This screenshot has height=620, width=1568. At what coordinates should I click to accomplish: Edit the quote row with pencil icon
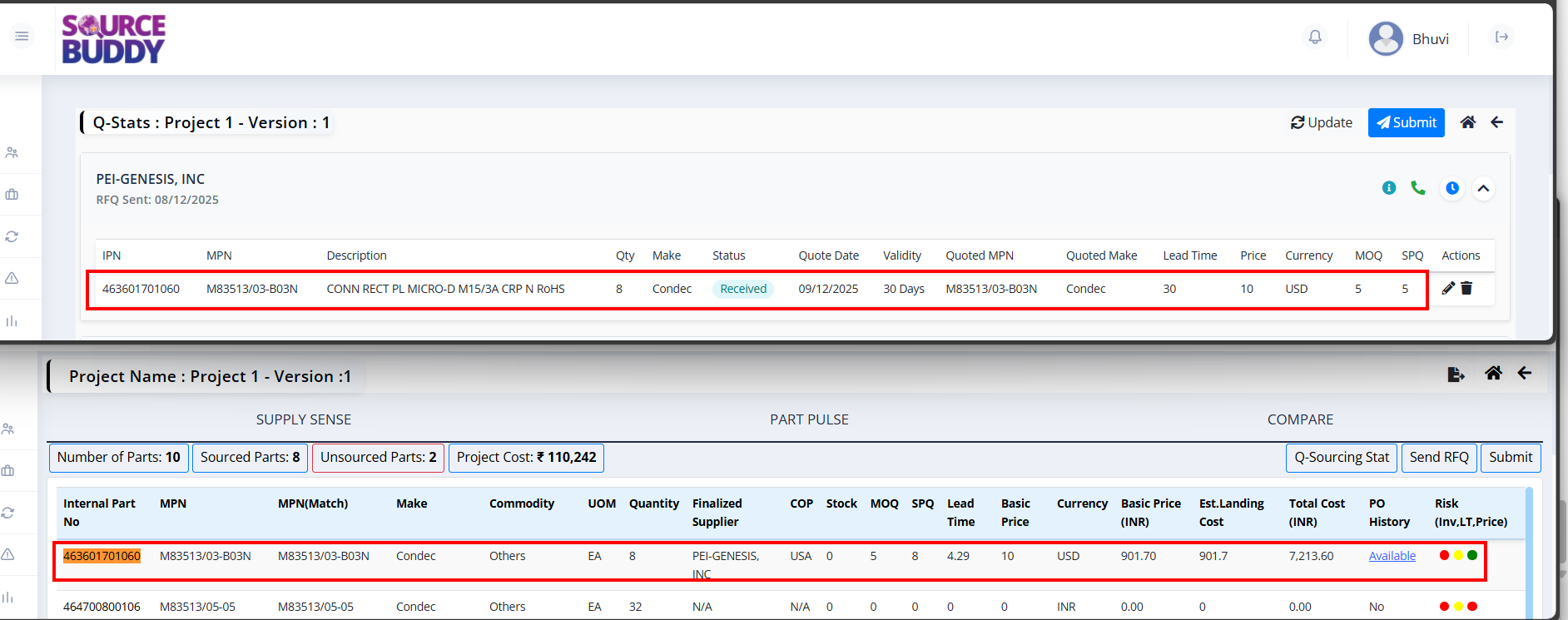pyautogui.click(x=1448, y=288)
